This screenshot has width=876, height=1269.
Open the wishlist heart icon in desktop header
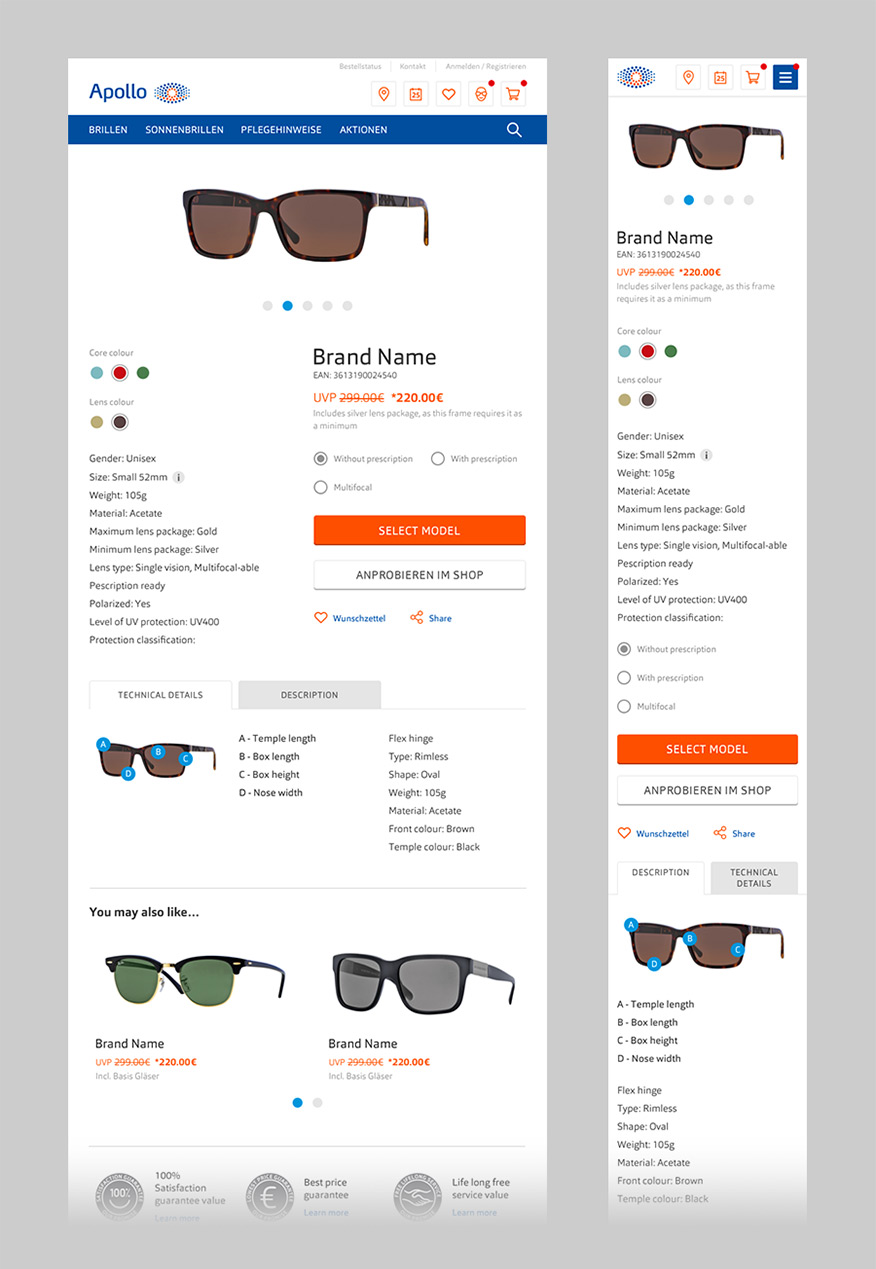(449, 94)
